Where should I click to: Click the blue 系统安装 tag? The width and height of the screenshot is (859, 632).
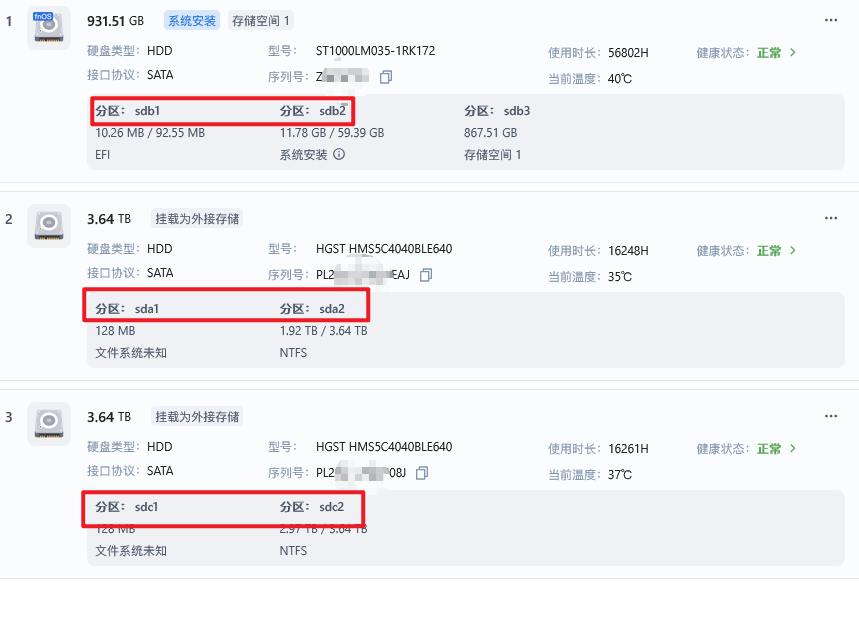point(192,21)
